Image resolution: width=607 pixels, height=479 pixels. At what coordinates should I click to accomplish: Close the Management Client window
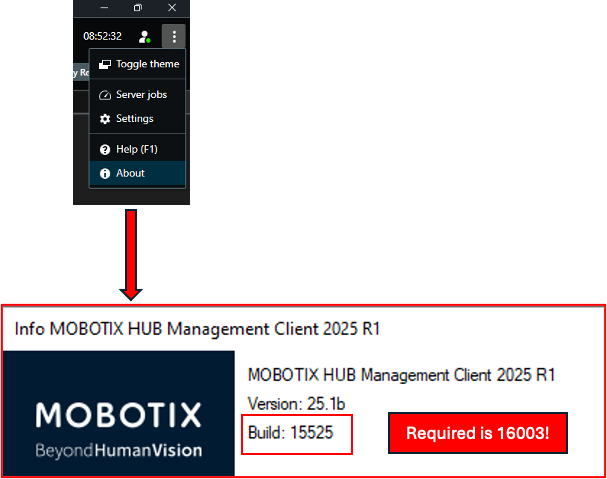click(172, 8)
